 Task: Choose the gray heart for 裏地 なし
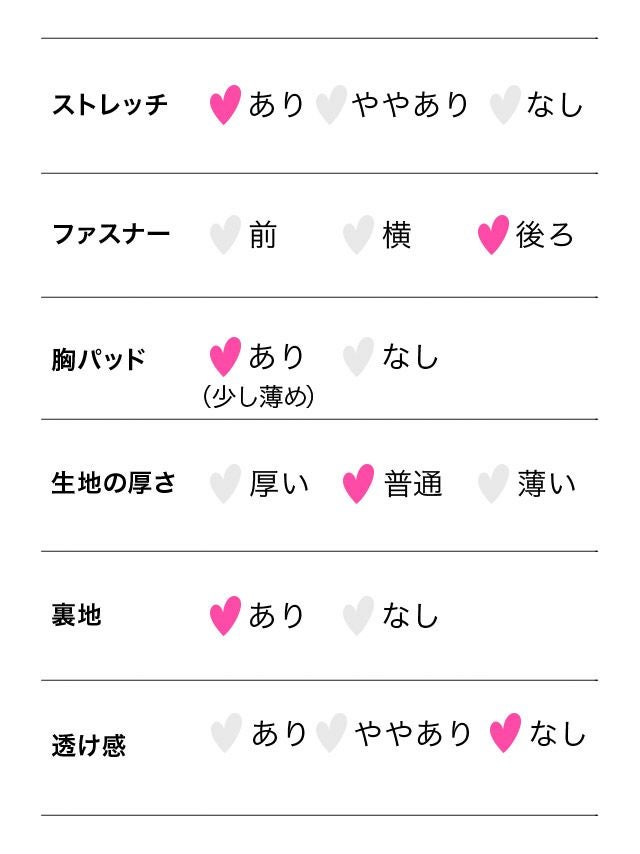coord(358,616)
